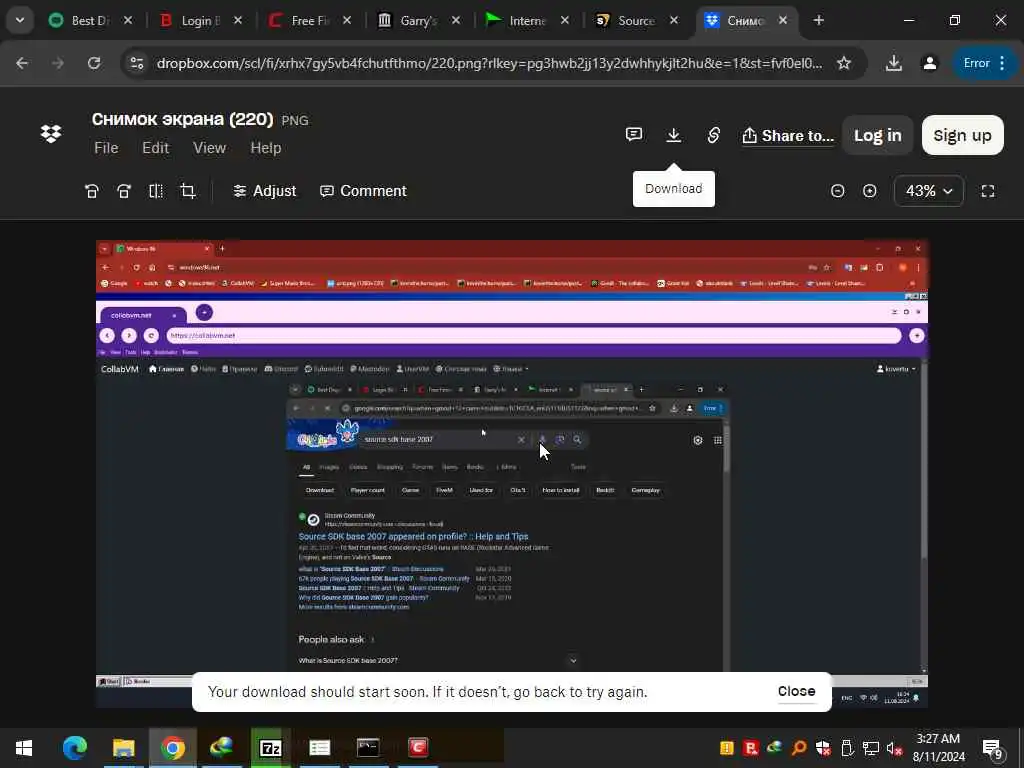Open 7-Zip from the taskbar
The width and height of the screenshot is (1024, 768).
tap(270, 747)
